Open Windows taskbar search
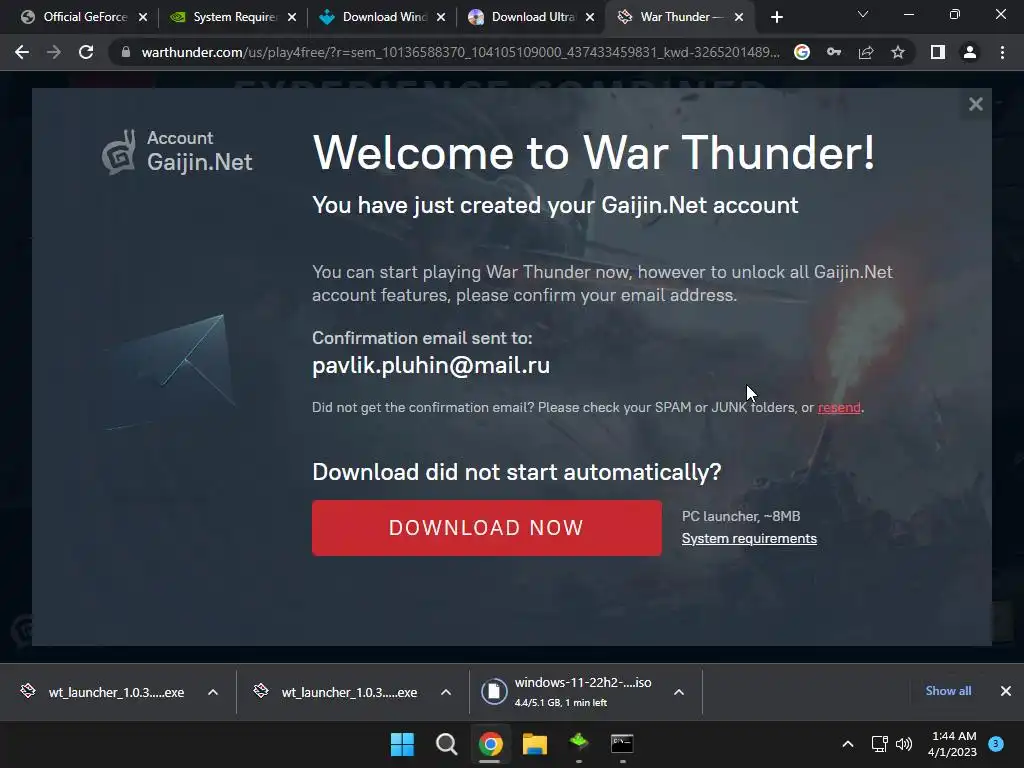This screenshot has width=1024, height=768. [x=447, y=744]
